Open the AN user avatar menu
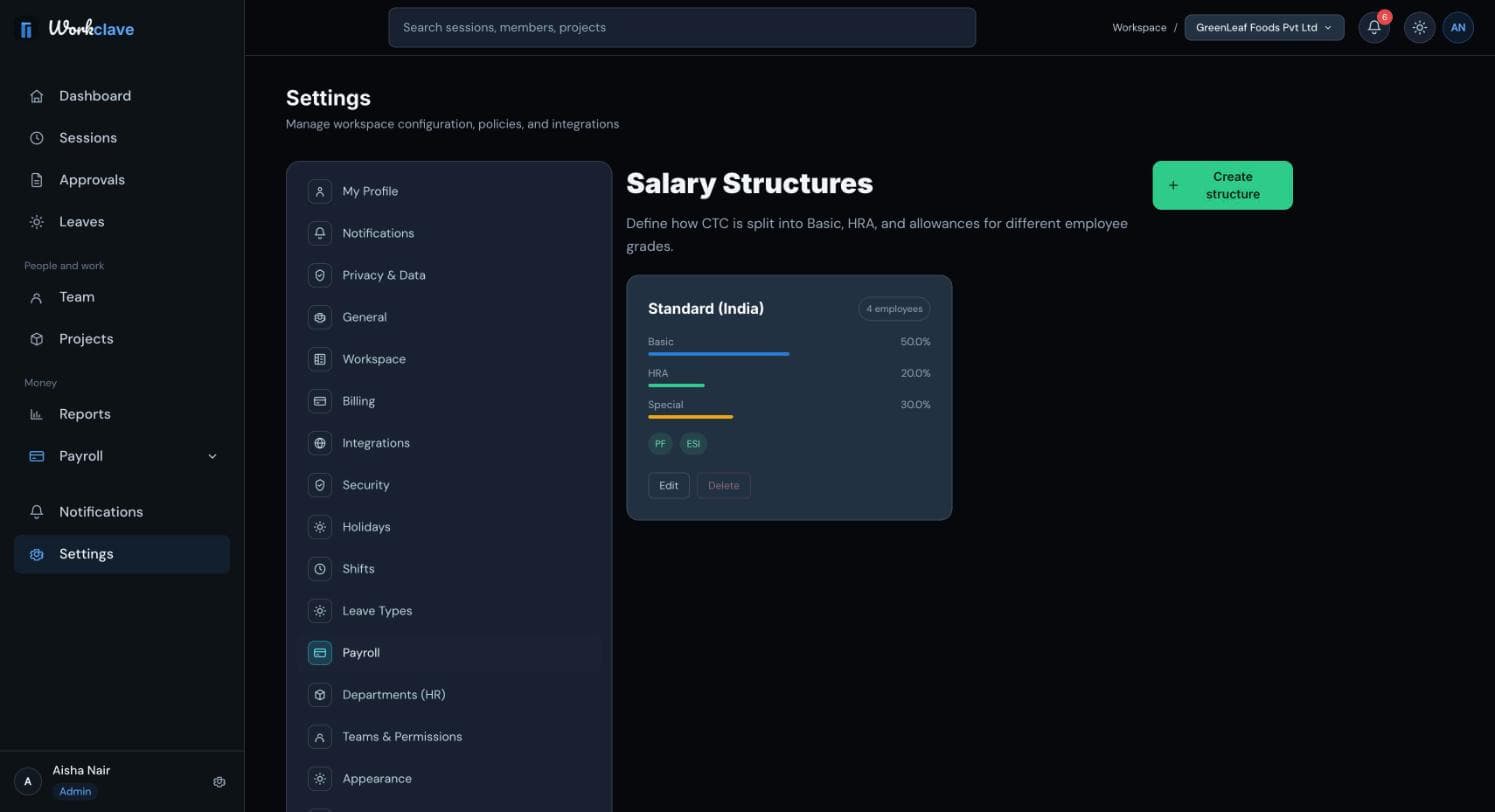The image size is (1495, 812). (1458, 28)
